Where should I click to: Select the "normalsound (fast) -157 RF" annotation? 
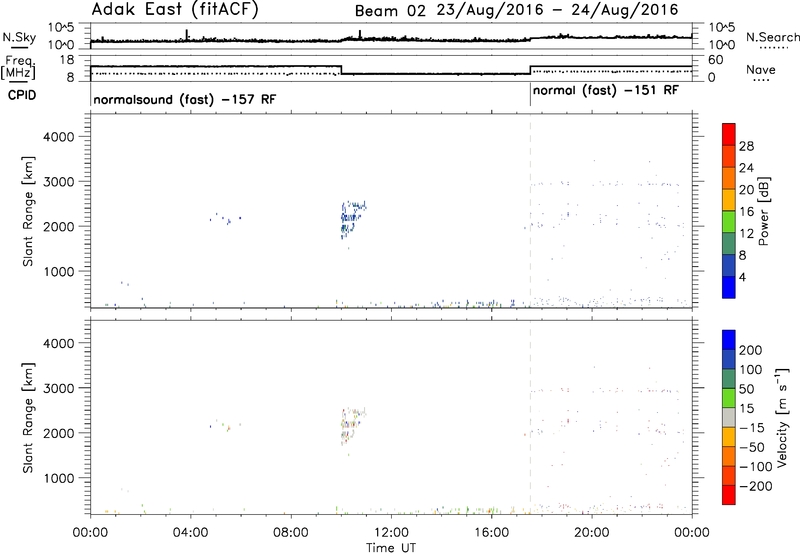pos(185,99)
